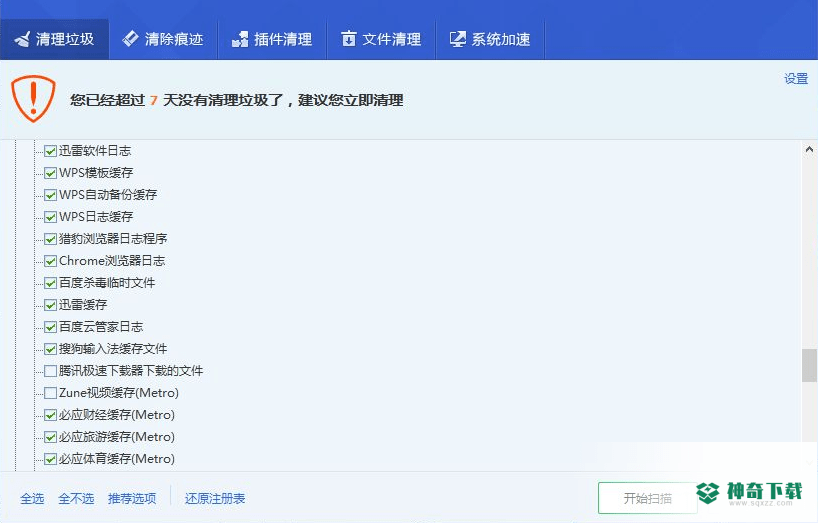This screenshot has width=818, height=523.
Task: Click the plugin blocks icon on 插件清理
Action: (240, 39)
